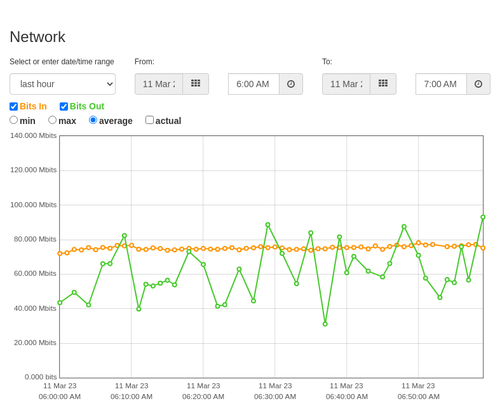
Task: Uncheck the Bits In checkbox
Action: pyautogui.click(x=14, y=106)
